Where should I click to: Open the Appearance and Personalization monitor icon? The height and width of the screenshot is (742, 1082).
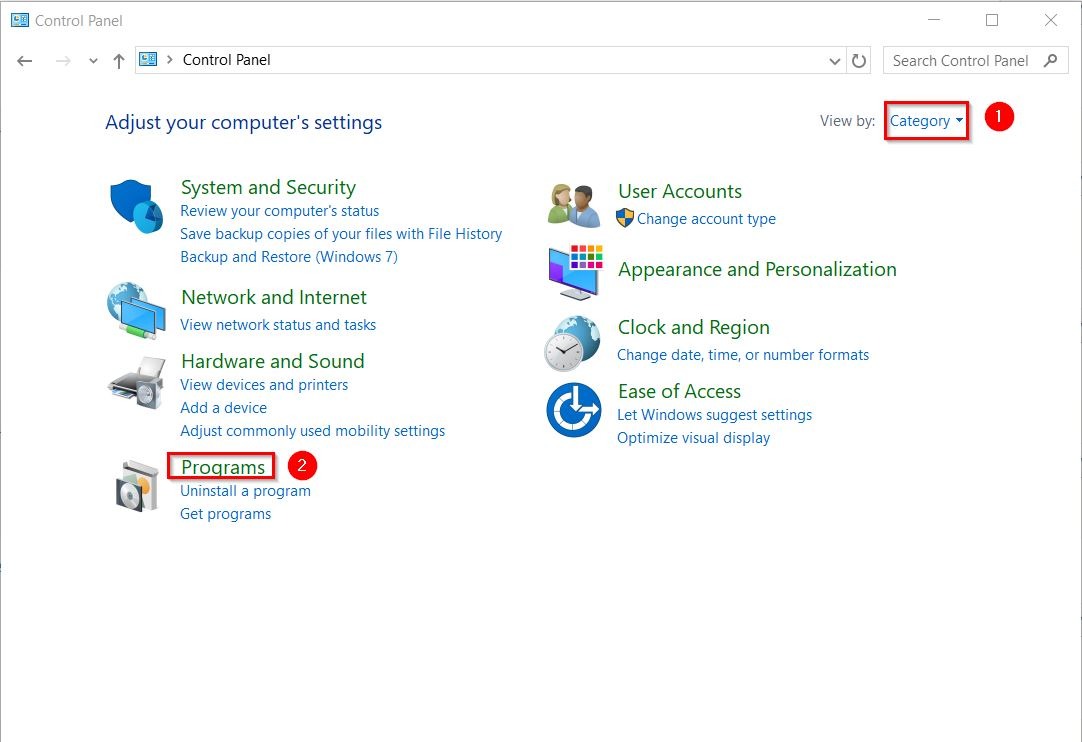(574, 271)
